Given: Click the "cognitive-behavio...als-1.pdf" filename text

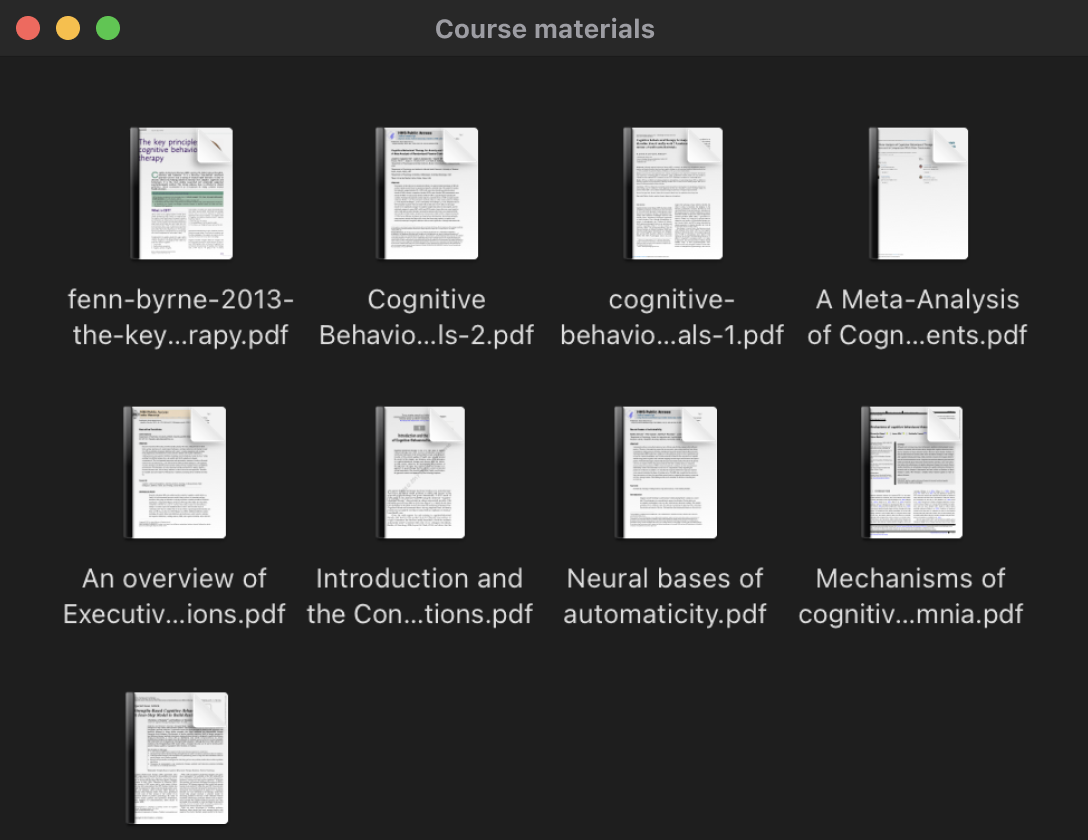Looking at the screenshot, I should point(671,317).
